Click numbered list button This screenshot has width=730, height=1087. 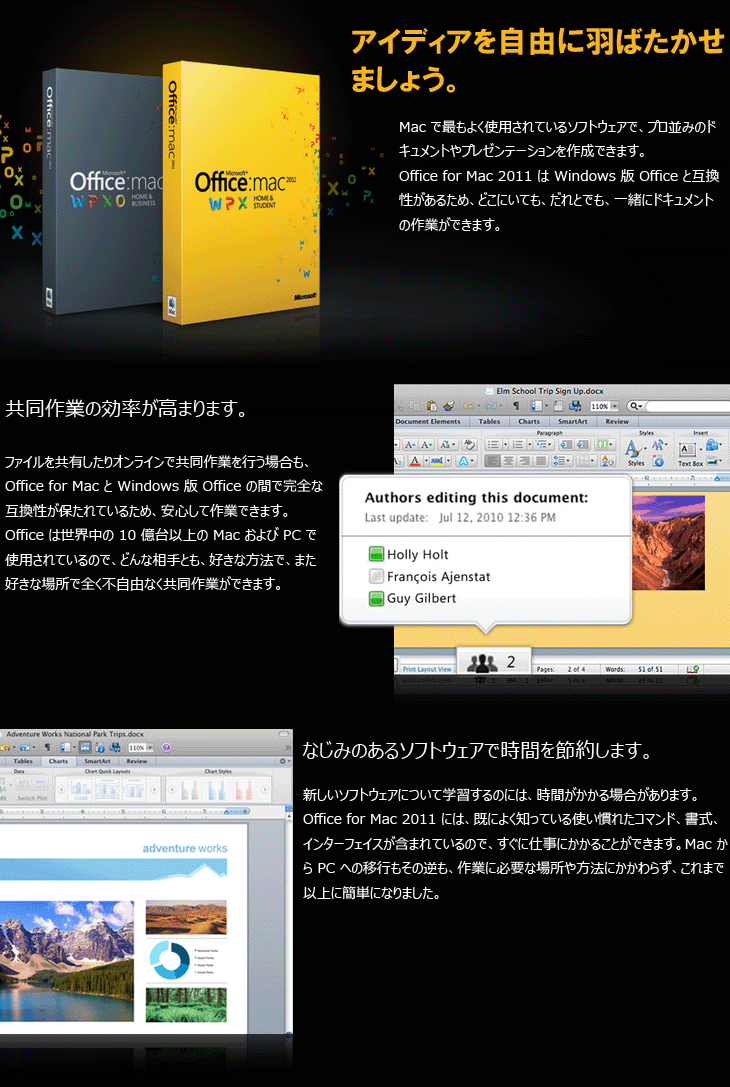coord(520,444)
